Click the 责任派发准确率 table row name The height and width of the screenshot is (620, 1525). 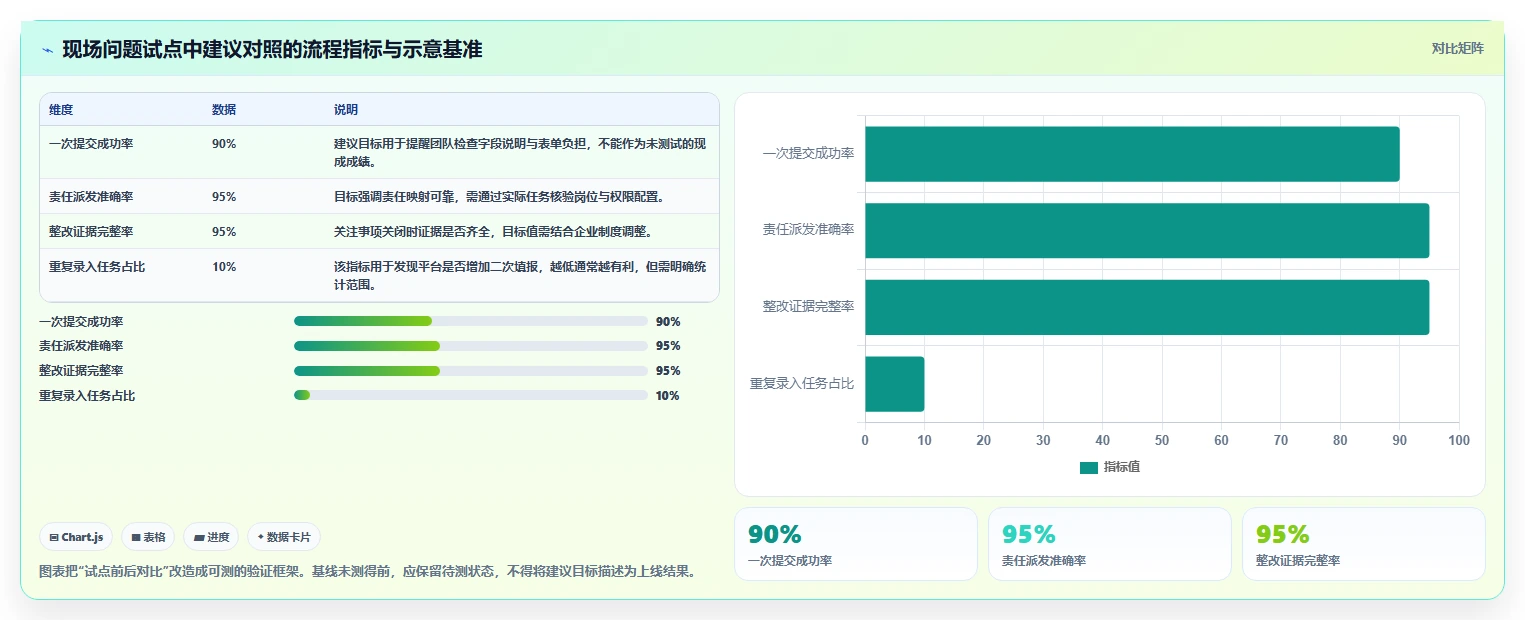[91, 197]
